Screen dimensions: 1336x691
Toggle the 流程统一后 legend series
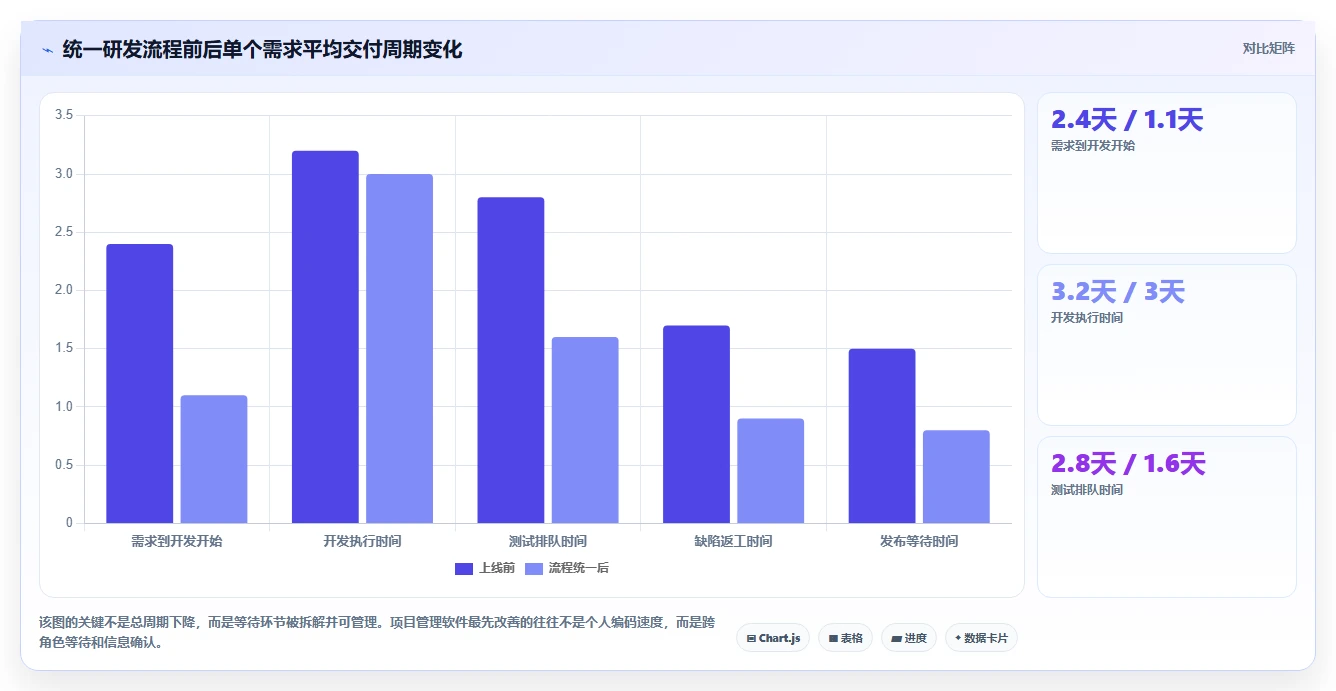tap(567, 568)
